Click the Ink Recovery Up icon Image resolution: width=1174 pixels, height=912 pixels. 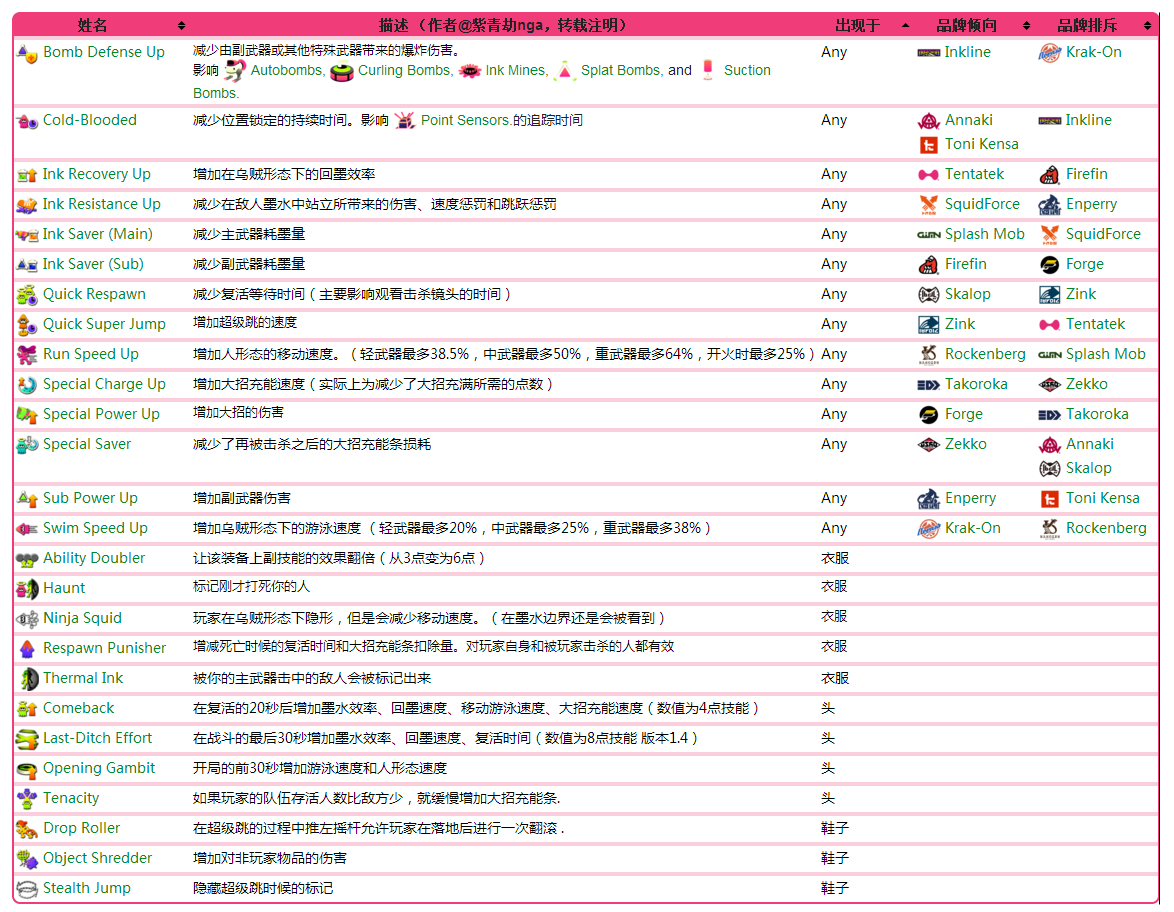click(27, 175)
